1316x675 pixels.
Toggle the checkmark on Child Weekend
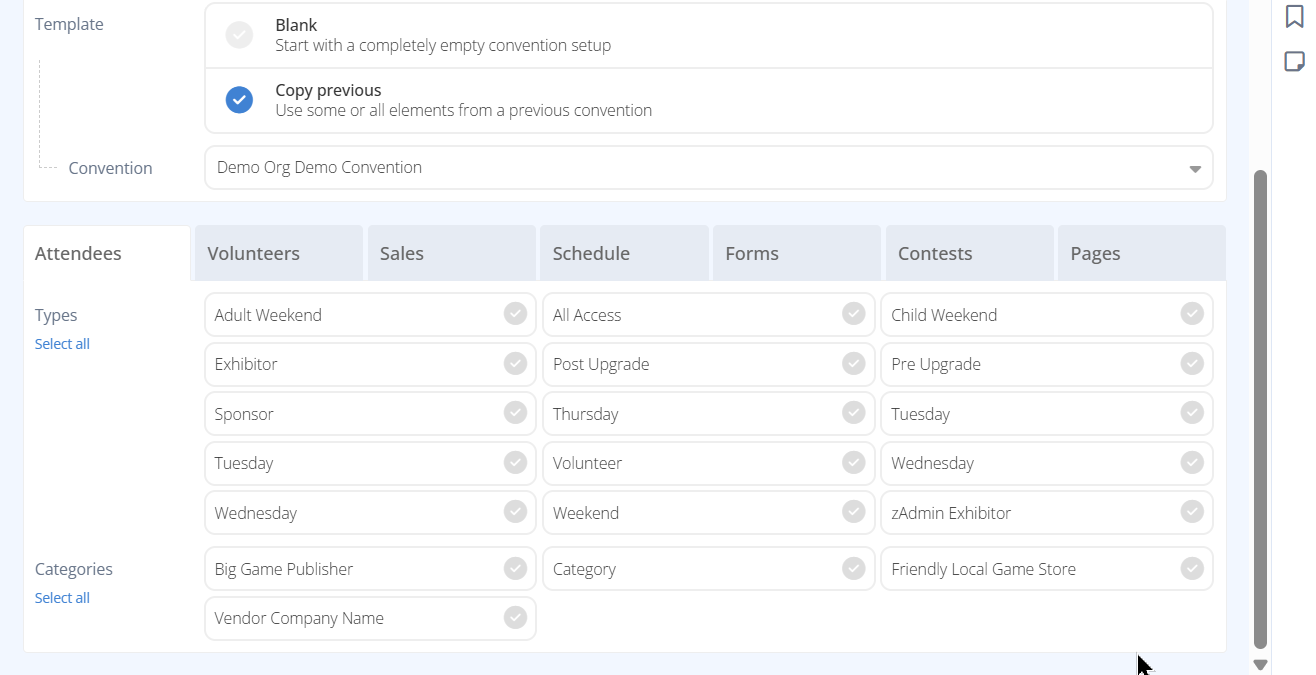point(1191,314)
